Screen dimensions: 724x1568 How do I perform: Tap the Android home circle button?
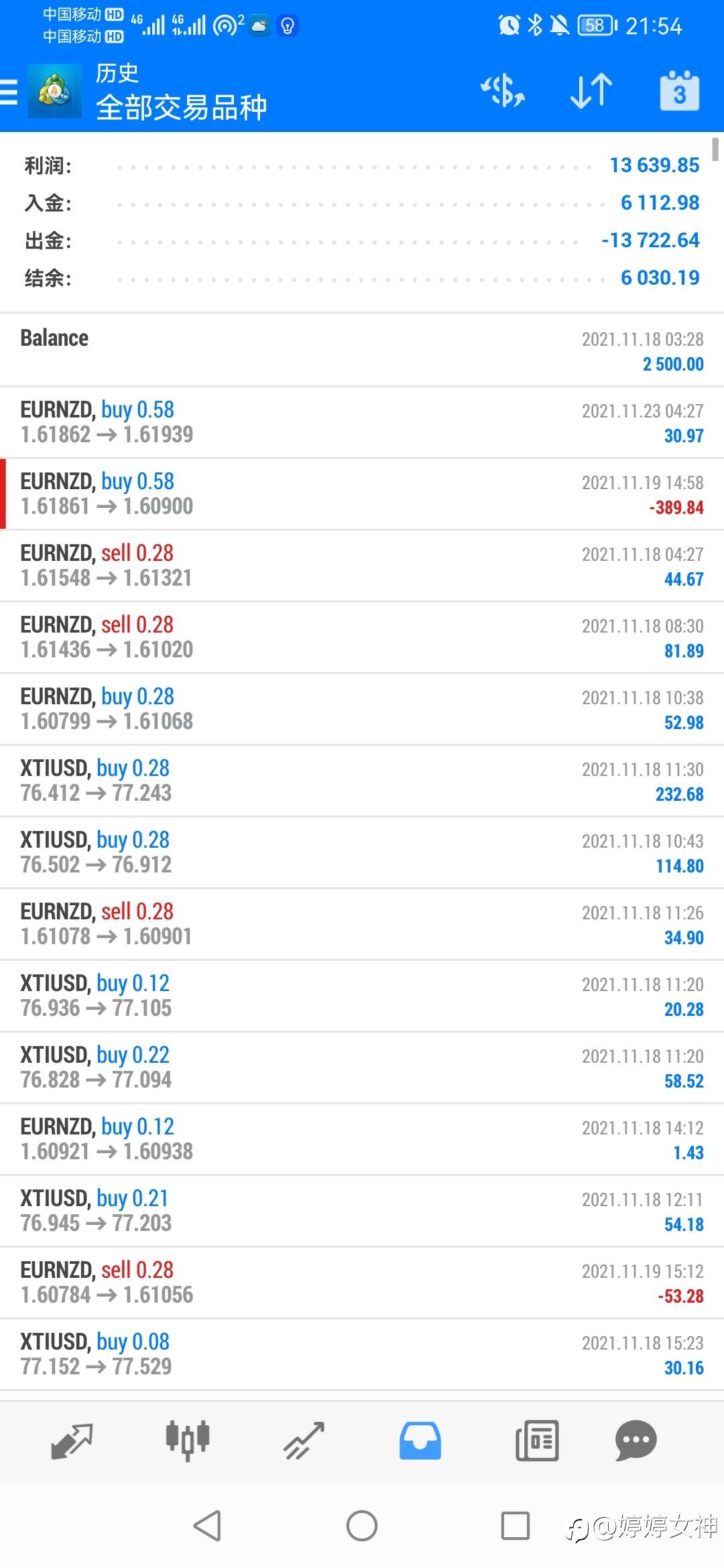tap(362, 1526)
